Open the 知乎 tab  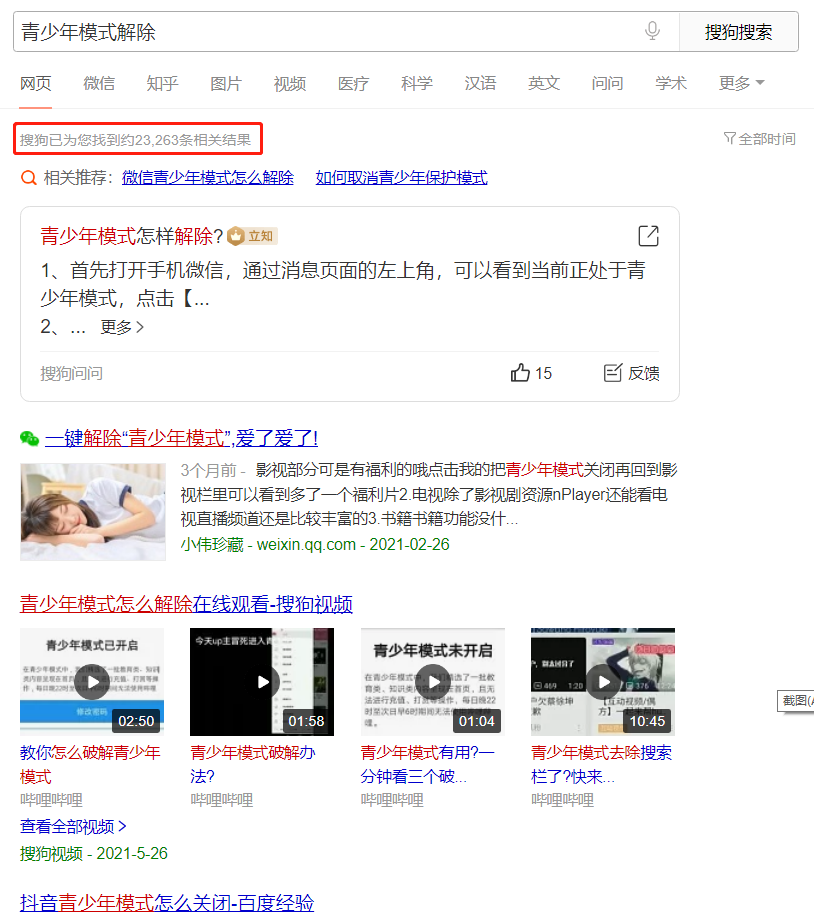coord(163,83)
